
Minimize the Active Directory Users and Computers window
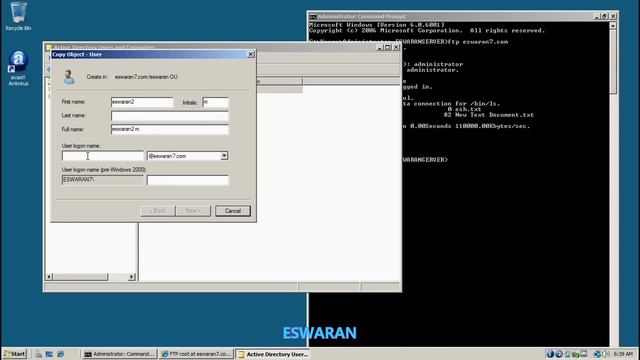pyautogui.click(x=380, y=47)
